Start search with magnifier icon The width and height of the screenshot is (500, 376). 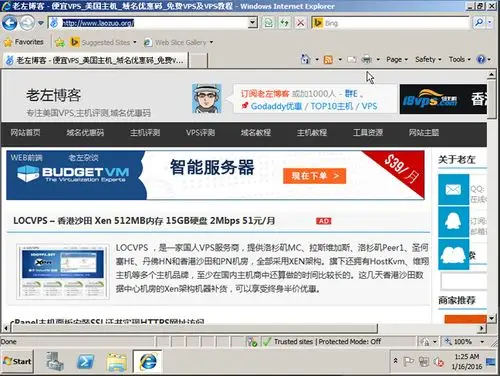click(479, 23)
